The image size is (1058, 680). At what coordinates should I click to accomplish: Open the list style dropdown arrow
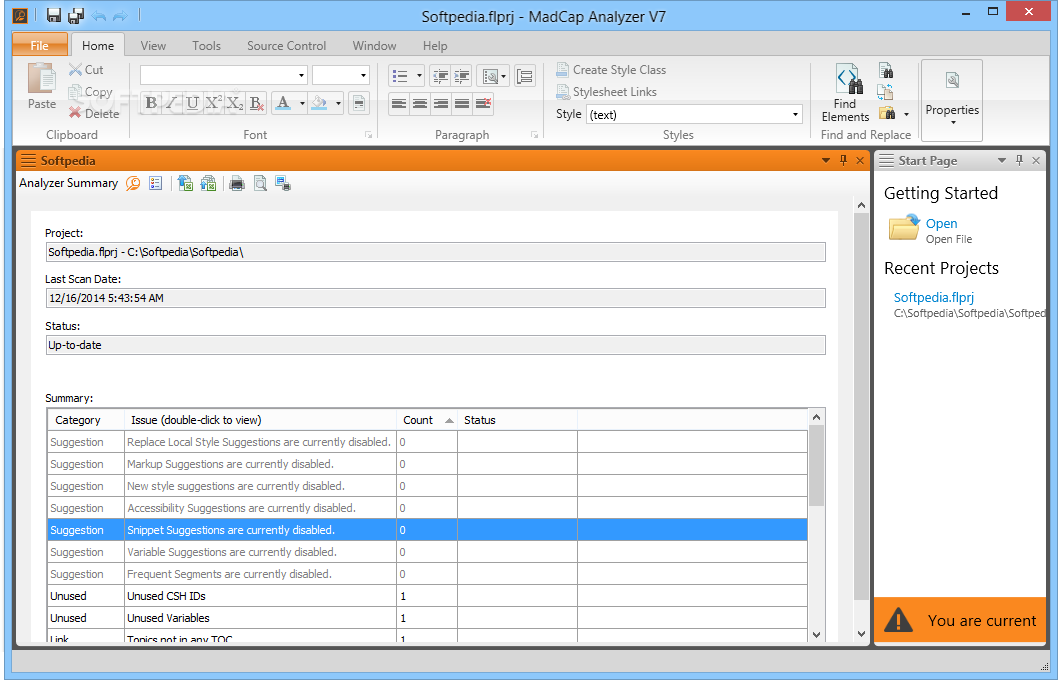pyautogui.click(x=419, y=76)
